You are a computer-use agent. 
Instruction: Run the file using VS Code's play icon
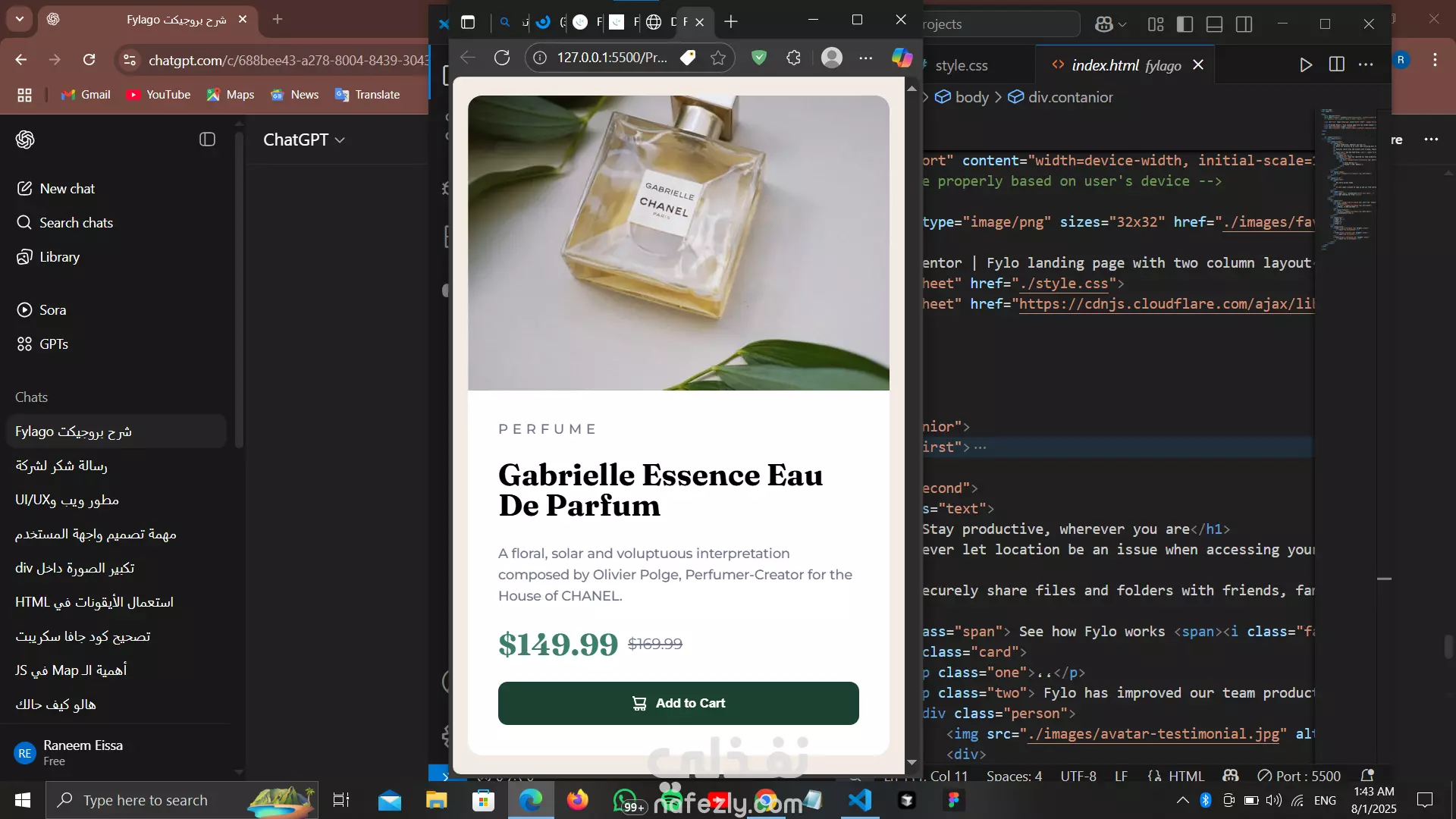click(x=1305, y=65)
